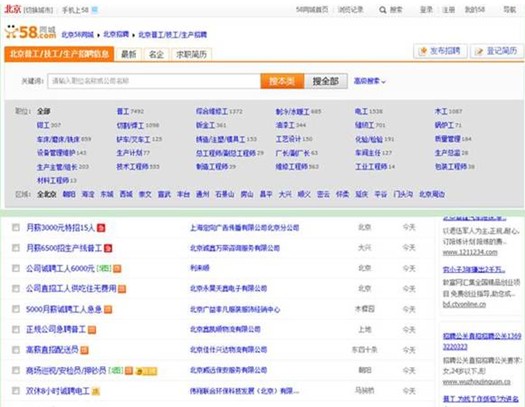Click the mobile phone icon beside 手机上58

tap(95, 10)
